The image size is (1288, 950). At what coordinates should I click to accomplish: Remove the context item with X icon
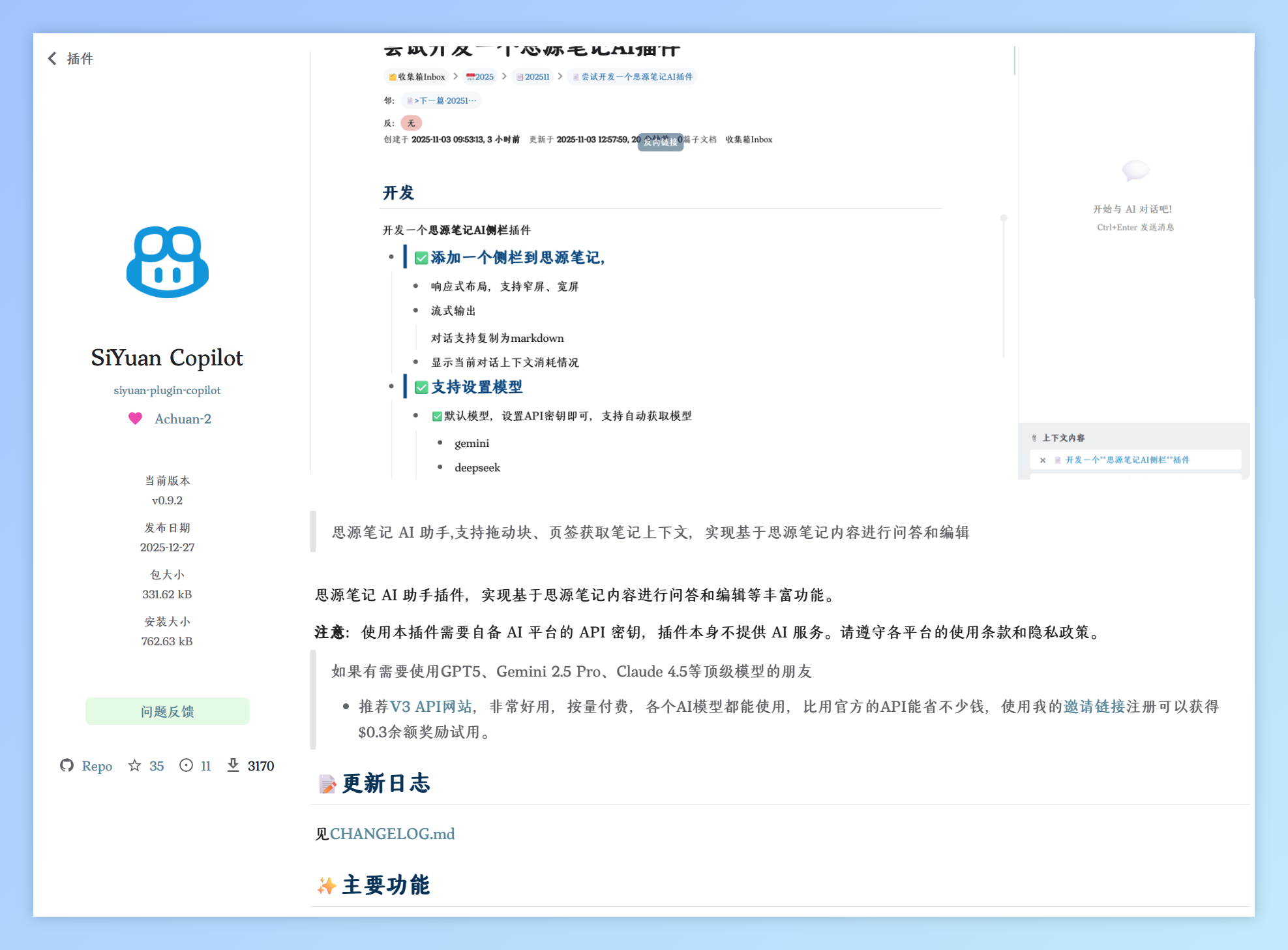[x=1043, y=460]
